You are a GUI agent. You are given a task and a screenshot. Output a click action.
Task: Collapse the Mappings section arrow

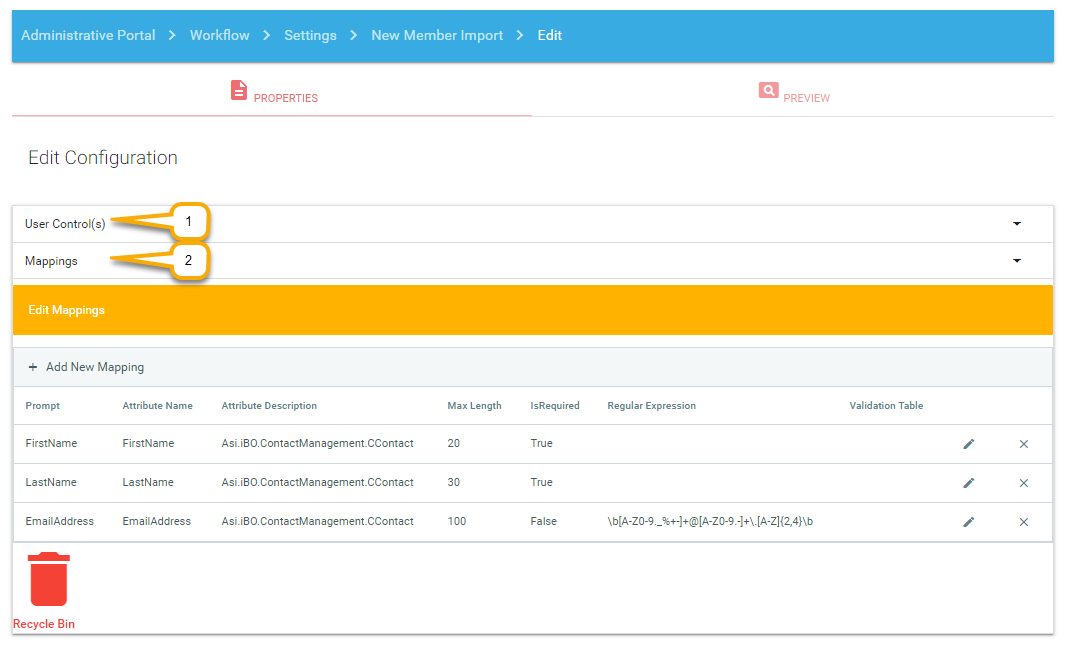(1017, 261)
